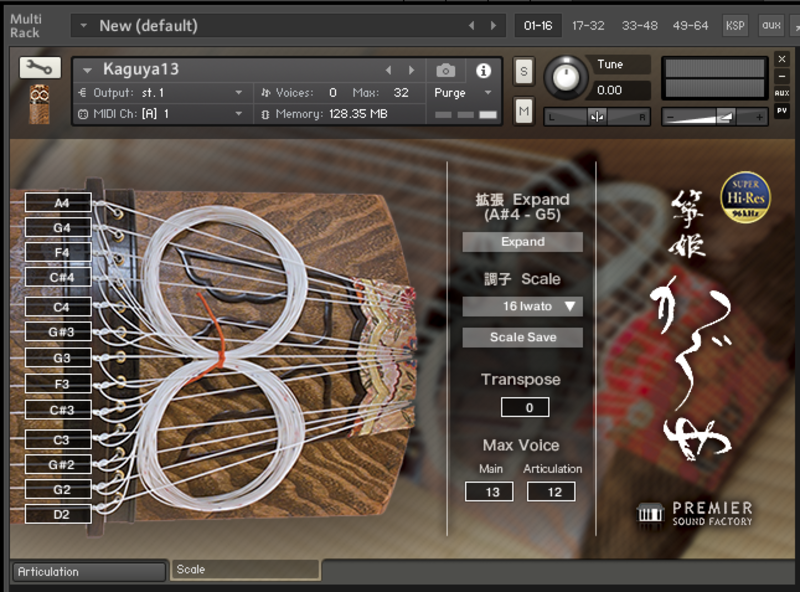Click the Voices icon

coord(266,93)
